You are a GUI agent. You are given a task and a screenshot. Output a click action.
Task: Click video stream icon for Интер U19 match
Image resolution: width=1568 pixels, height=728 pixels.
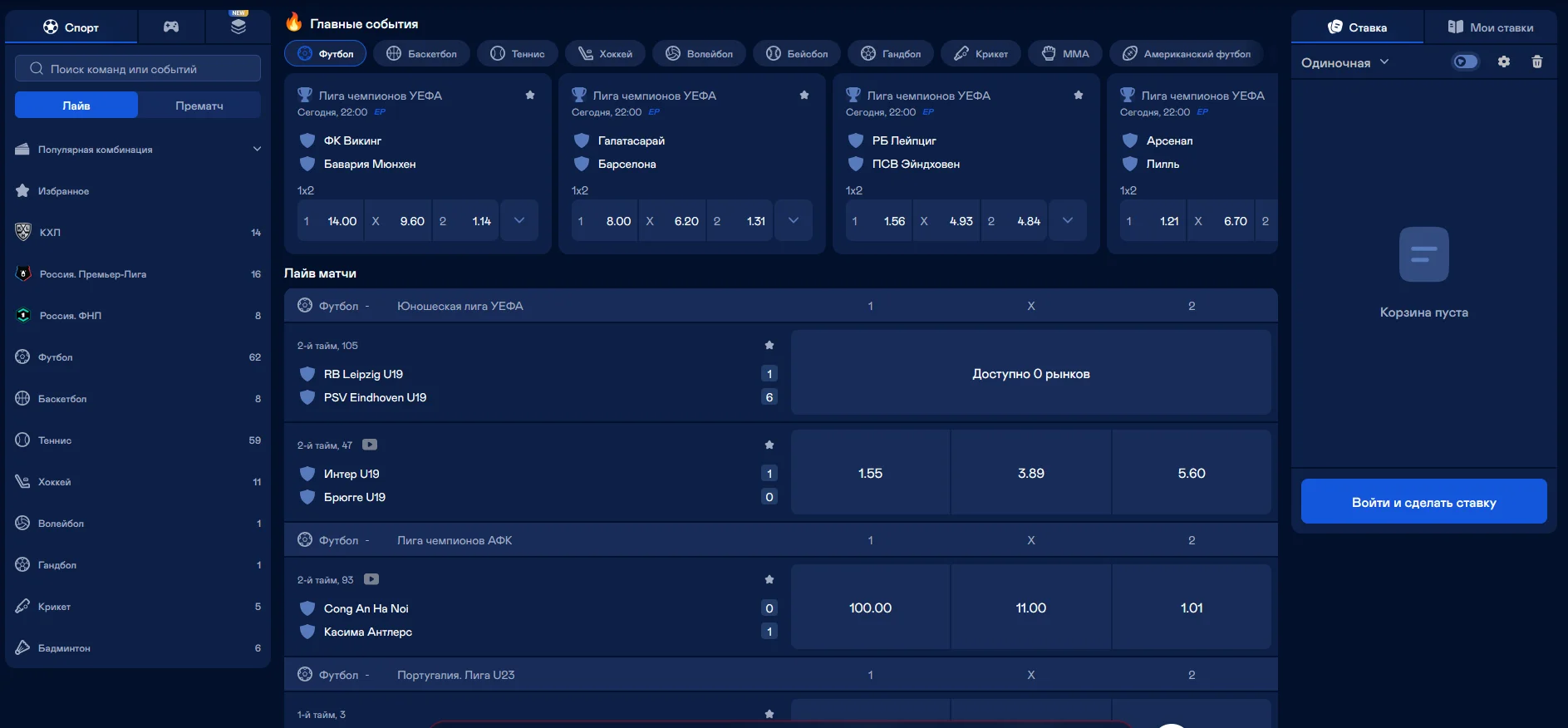pos(370,445)
